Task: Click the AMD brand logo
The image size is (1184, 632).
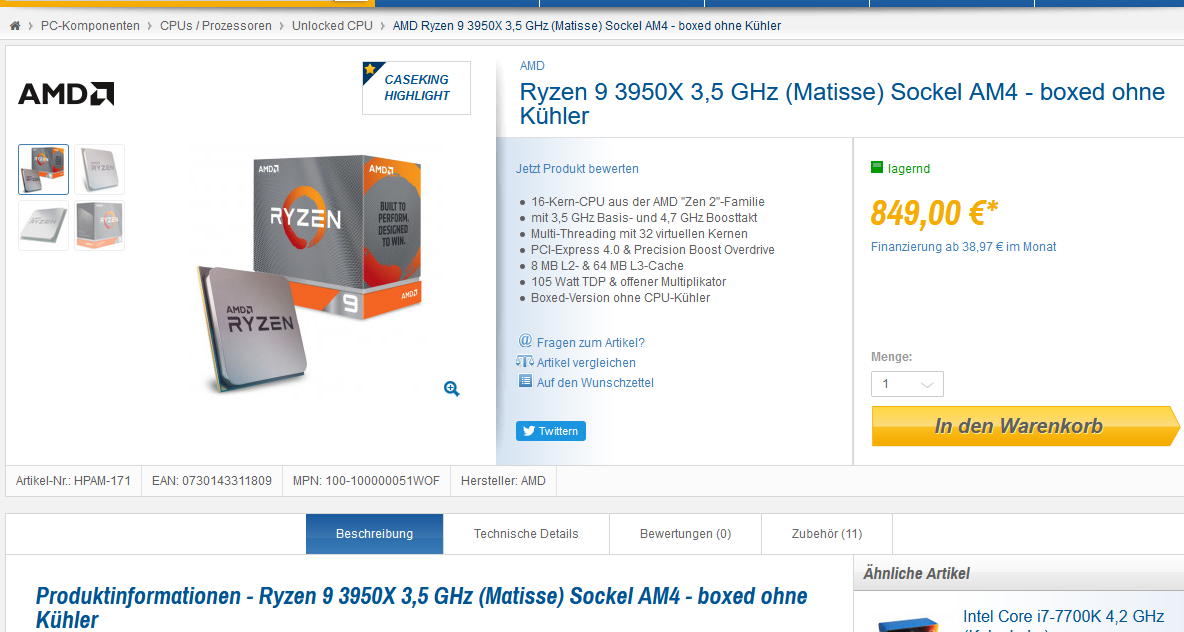Action: (x=66, y=94)
